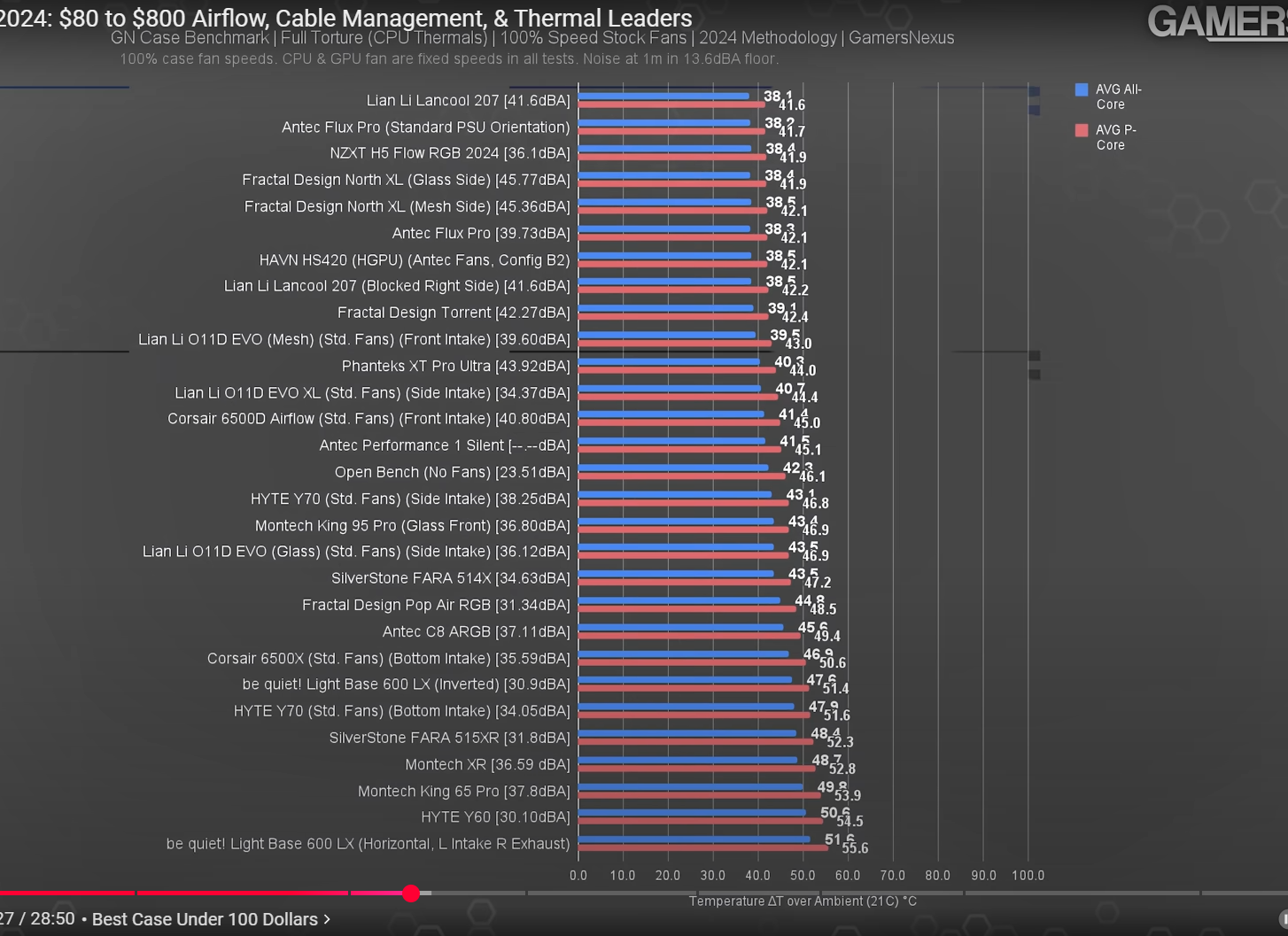
Task: Select the 'SilverStone FARA 515XR' label
Action: tap(450, 738)
